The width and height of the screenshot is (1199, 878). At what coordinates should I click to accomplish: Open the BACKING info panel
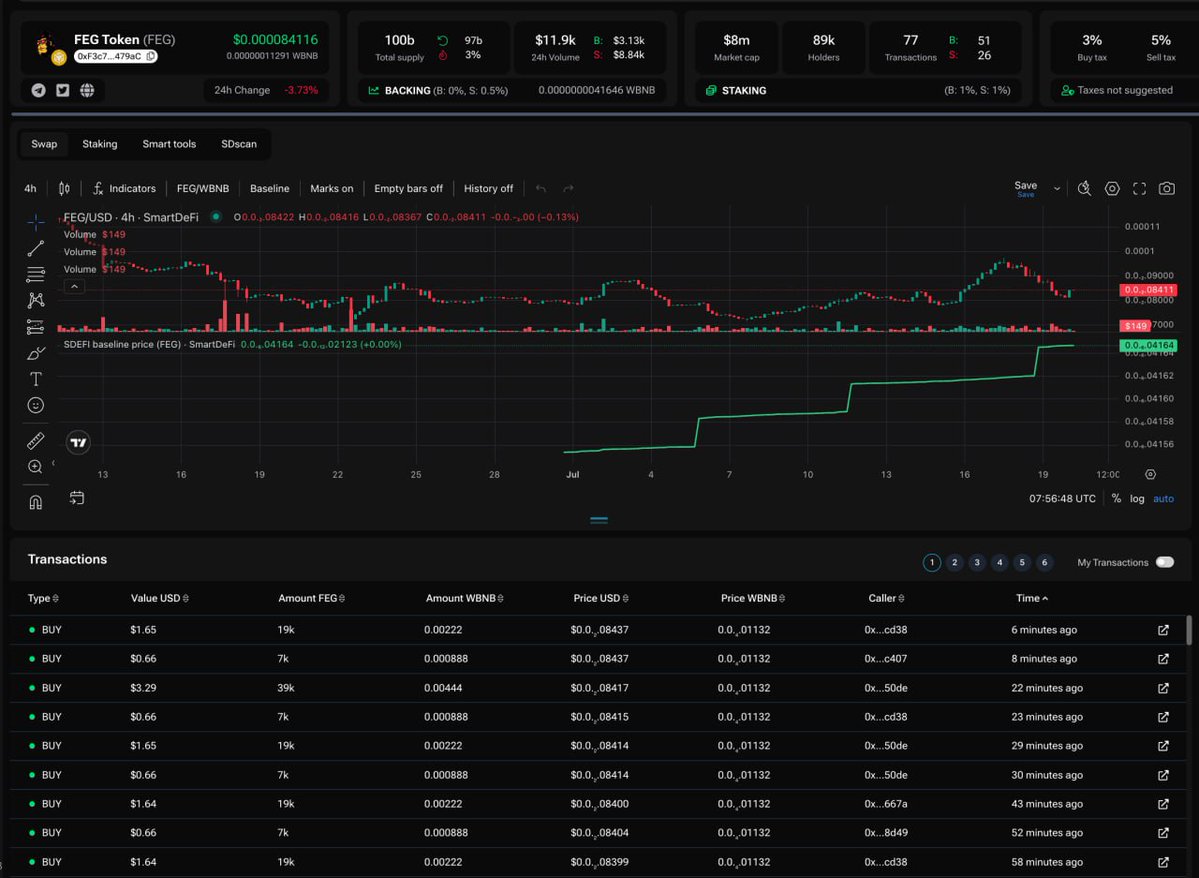(x=513, y=90)
